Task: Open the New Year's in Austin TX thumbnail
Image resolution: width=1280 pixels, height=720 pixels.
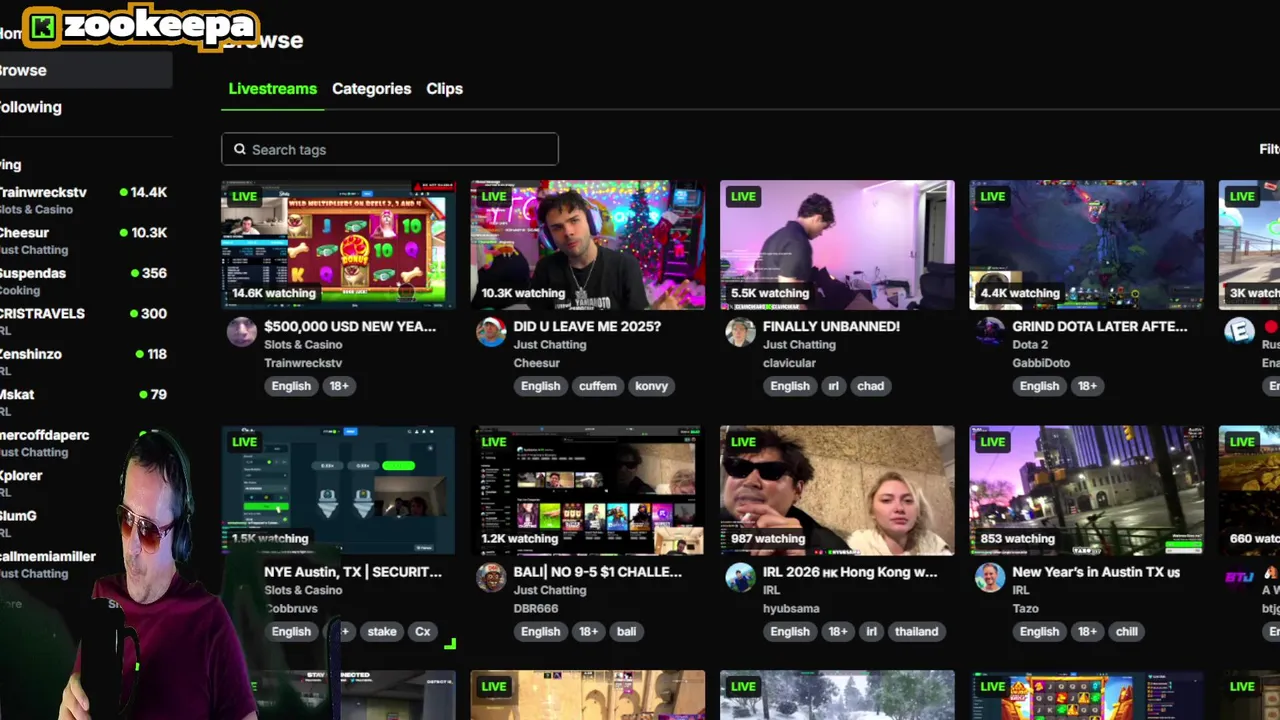Action: [1086, 490]
